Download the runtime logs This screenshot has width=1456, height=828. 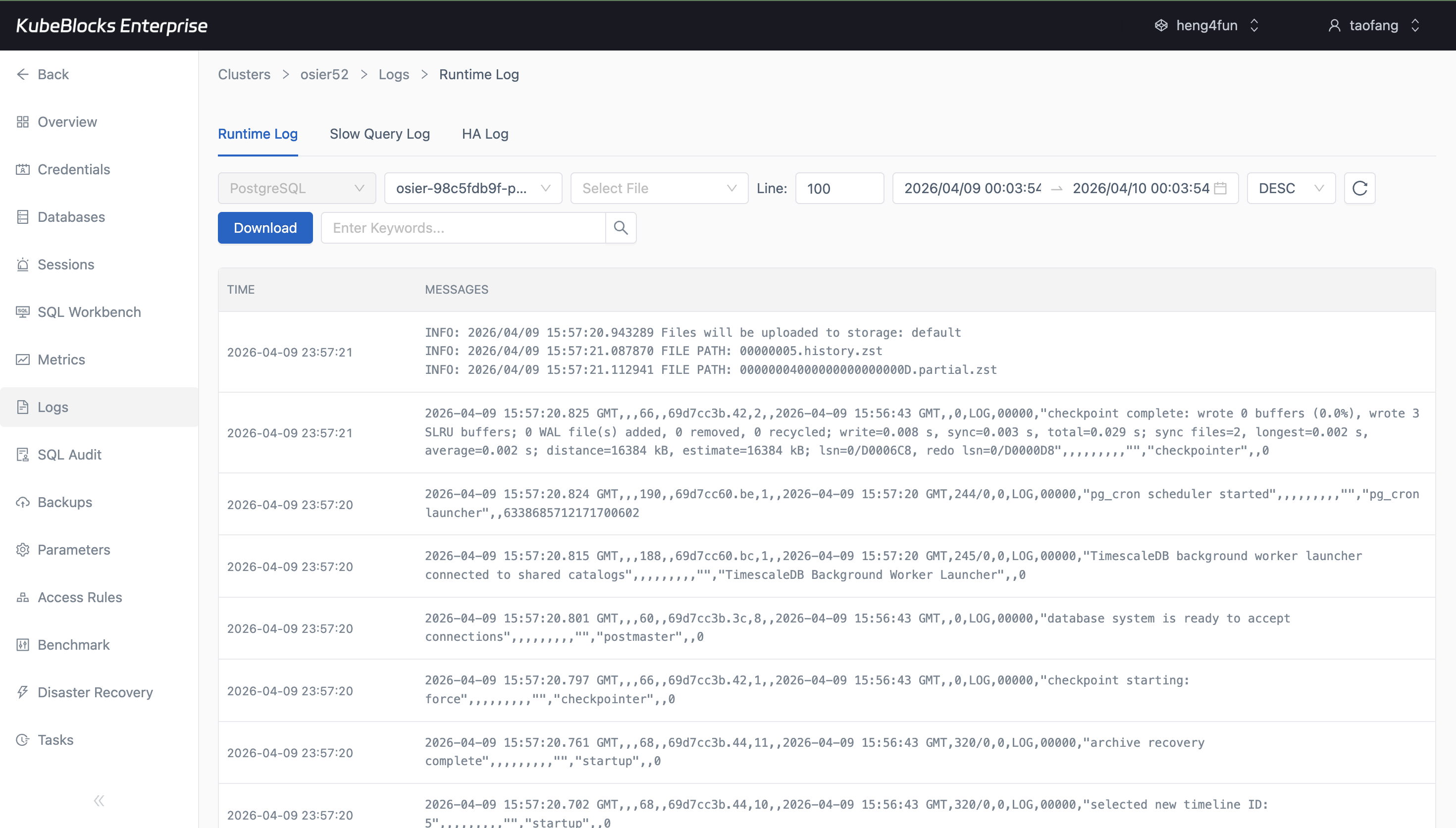point(265,227)
